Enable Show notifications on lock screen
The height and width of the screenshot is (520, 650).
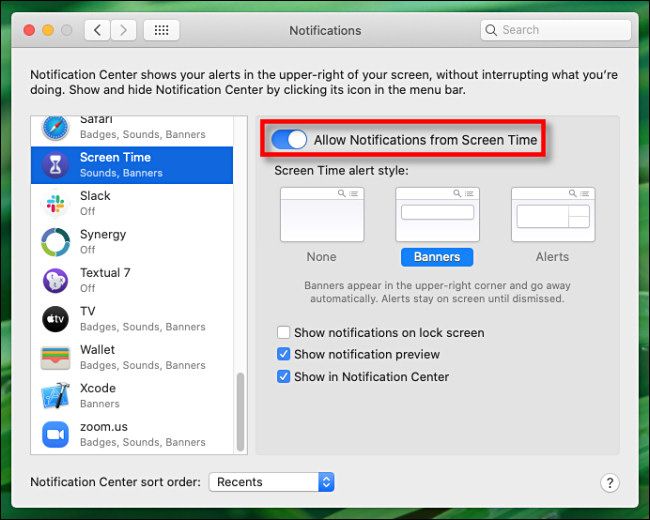(x=284, y=332)
